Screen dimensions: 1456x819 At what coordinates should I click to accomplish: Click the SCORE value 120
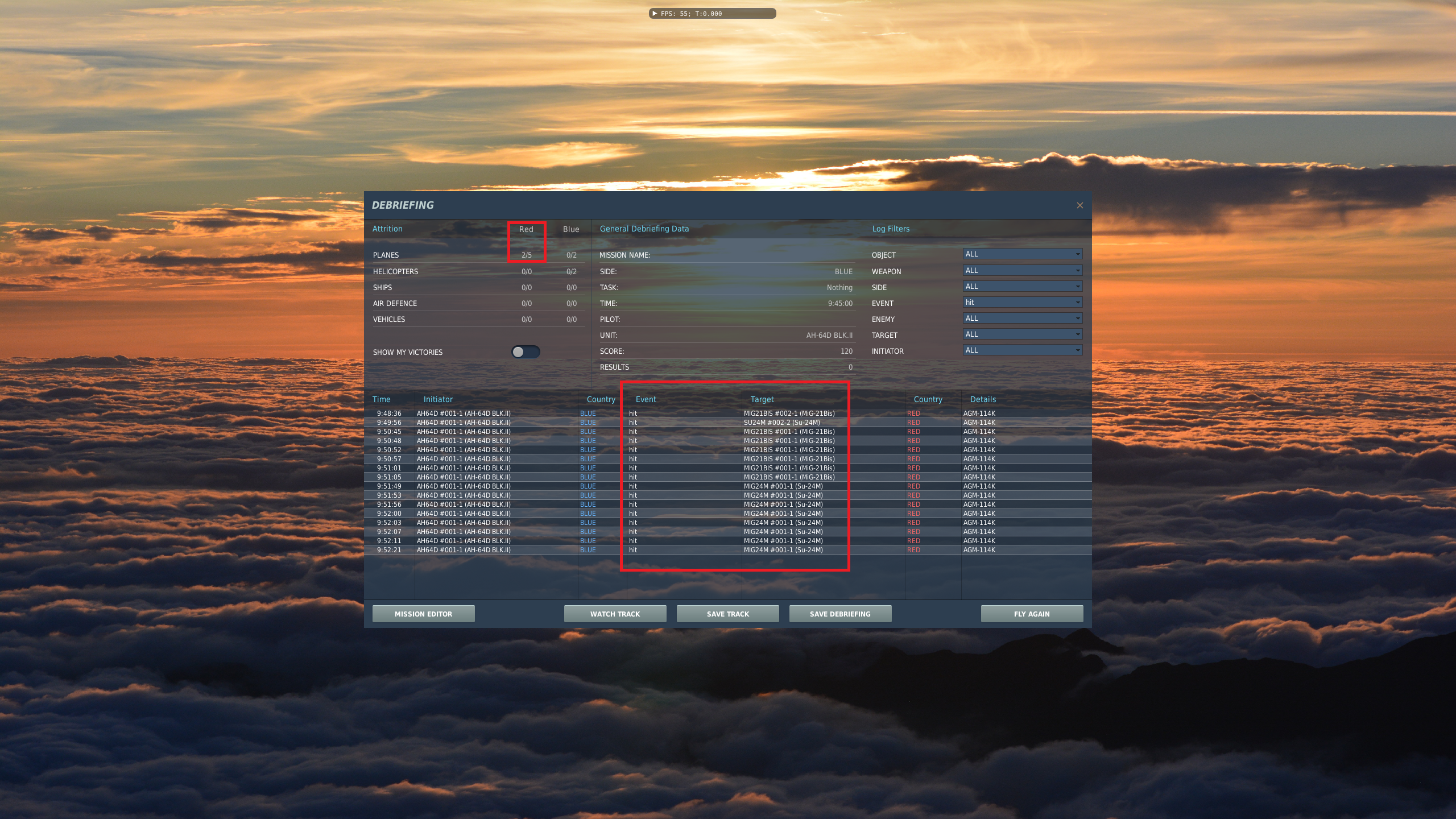(x=846, y=351)
